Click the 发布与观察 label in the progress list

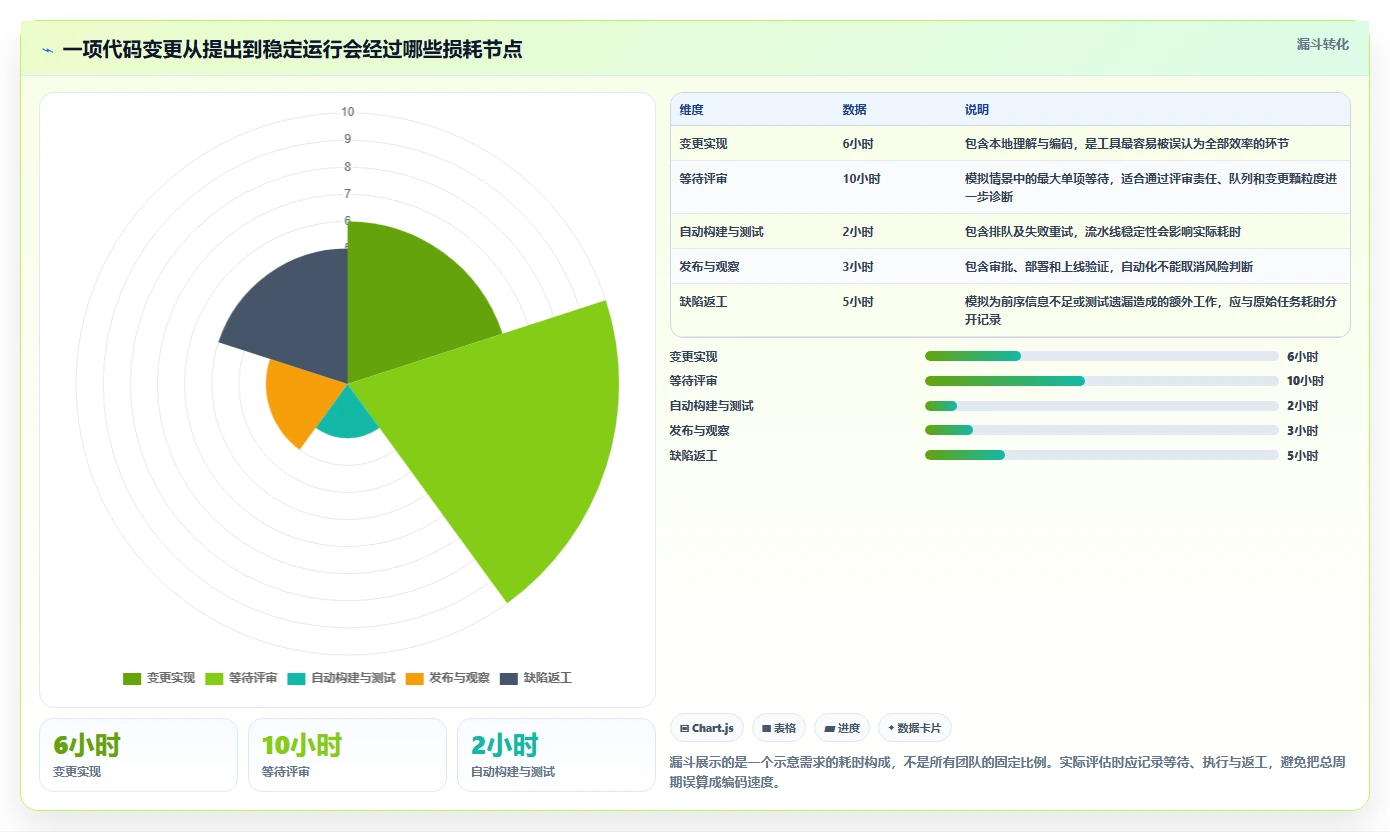(699, 431)
